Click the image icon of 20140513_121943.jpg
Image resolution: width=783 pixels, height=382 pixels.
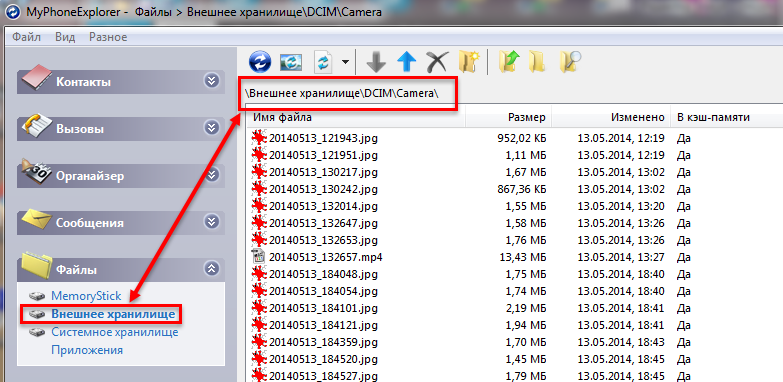coord(259,138)
